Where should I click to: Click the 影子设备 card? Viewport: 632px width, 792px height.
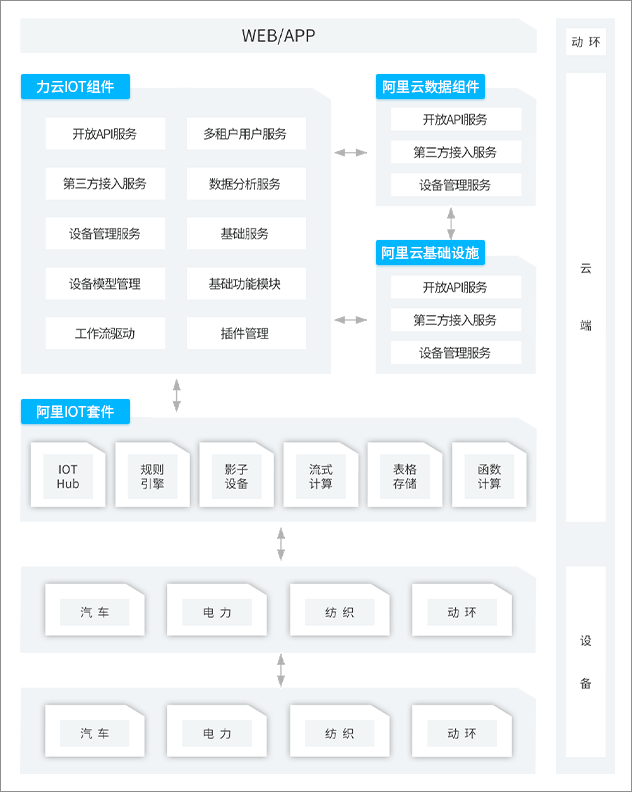click(236, 476)
